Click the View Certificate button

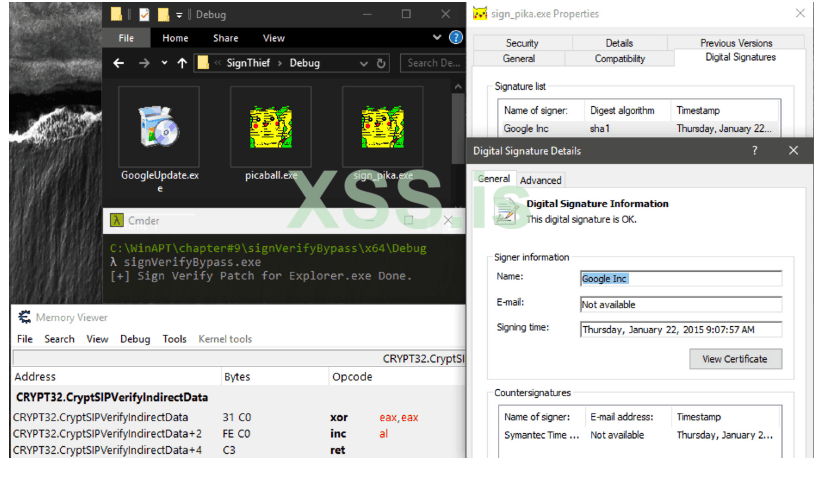pyautogui.click(x=735, y=359)
